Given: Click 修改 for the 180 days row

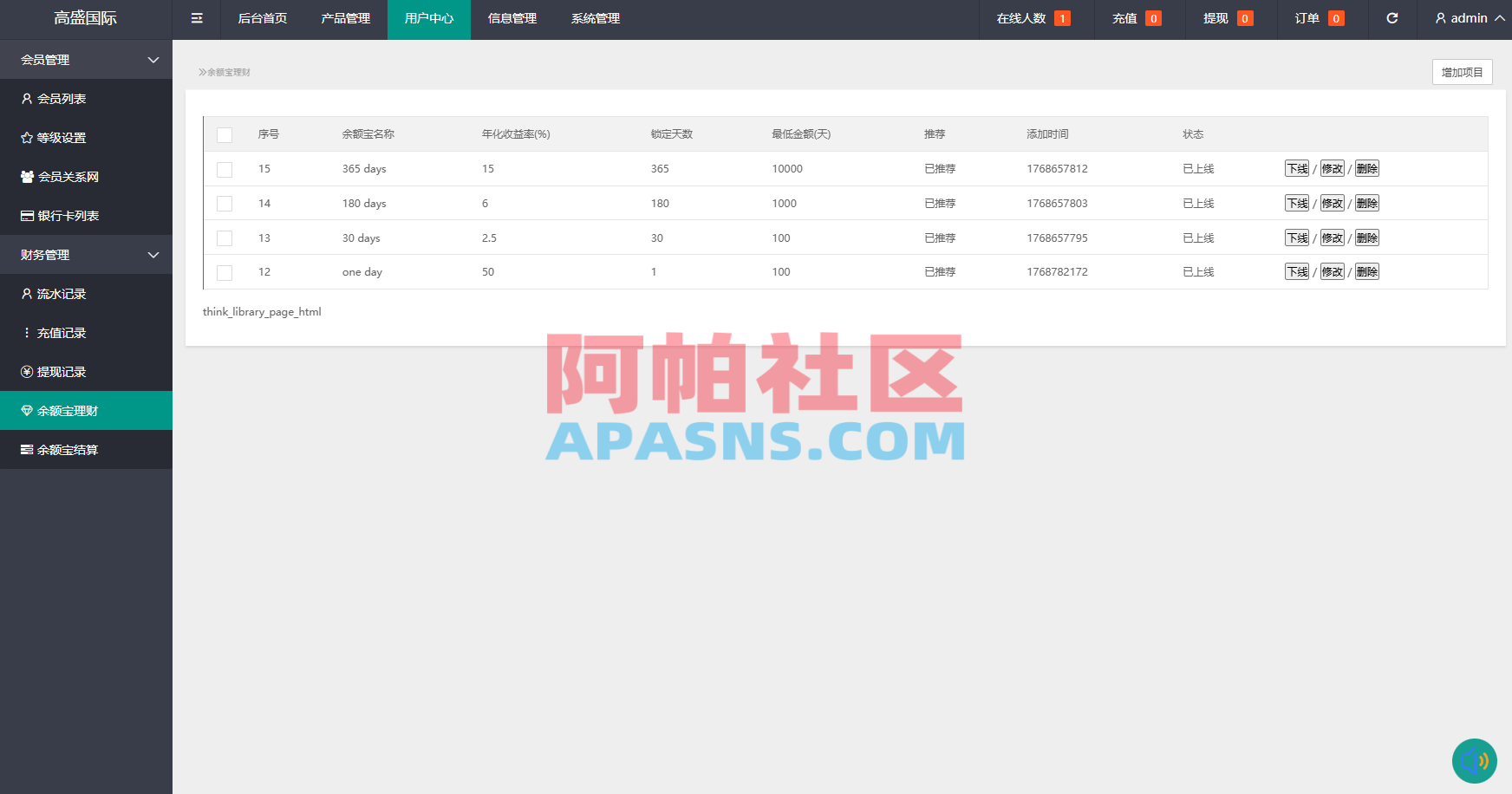Looking at the screenshot, I should coord(1333,204).
